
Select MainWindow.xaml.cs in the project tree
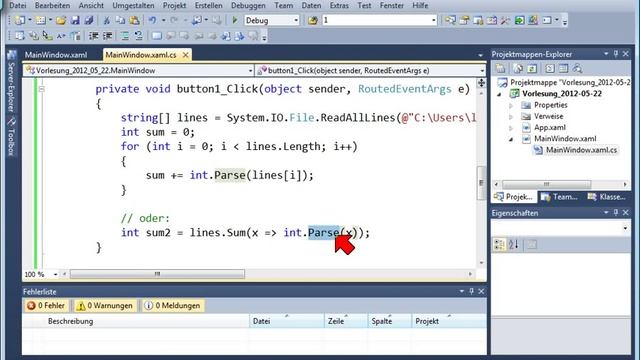pyautogui.click(x=581, y=150)
